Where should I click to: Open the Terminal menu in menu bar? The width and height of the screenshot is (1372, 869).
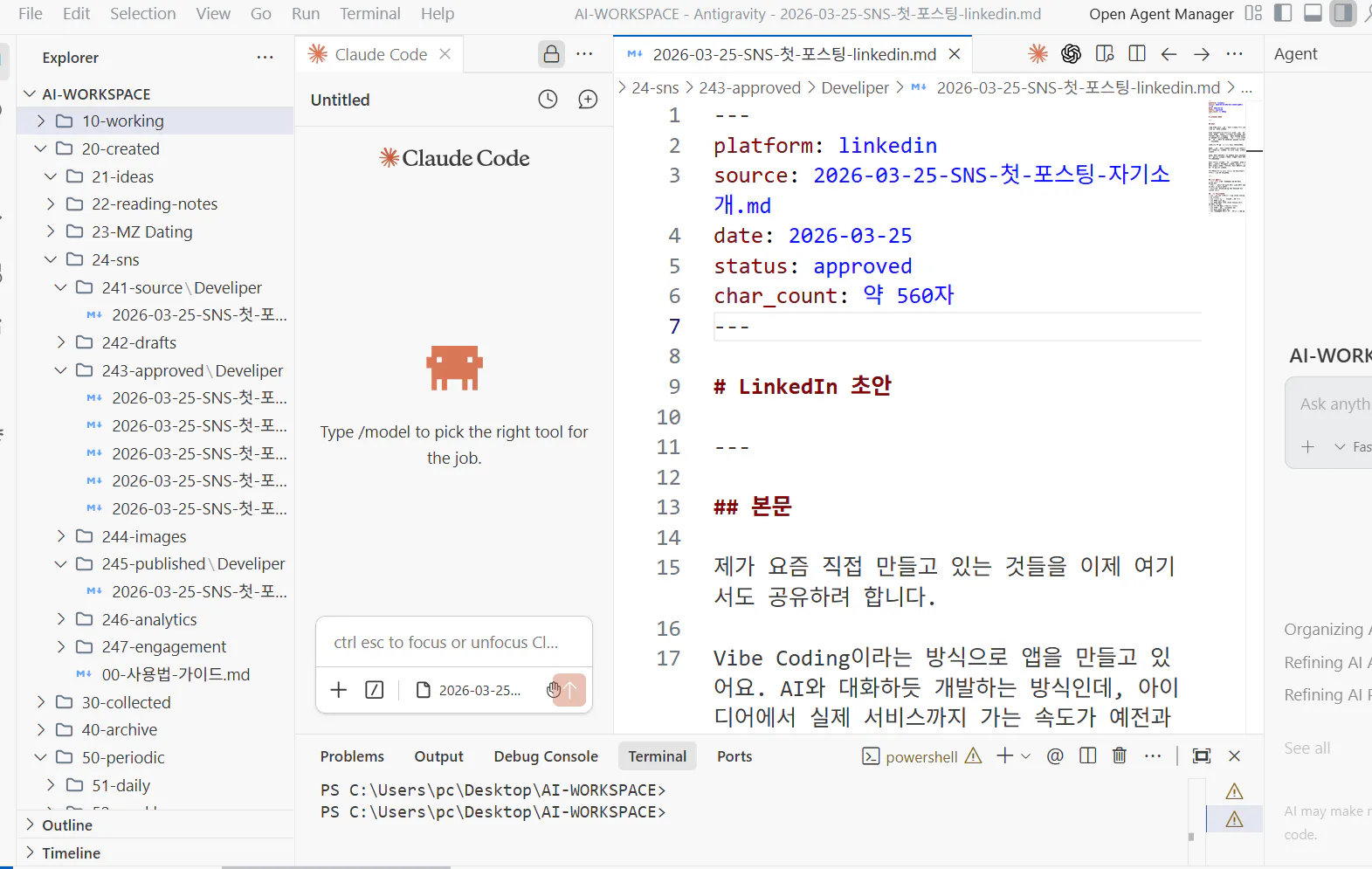[x=370, y=13]
